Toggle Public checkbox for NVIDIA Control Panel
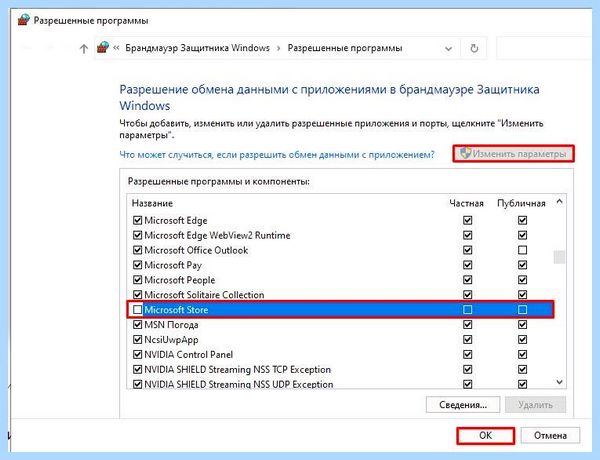 [522, 355]
